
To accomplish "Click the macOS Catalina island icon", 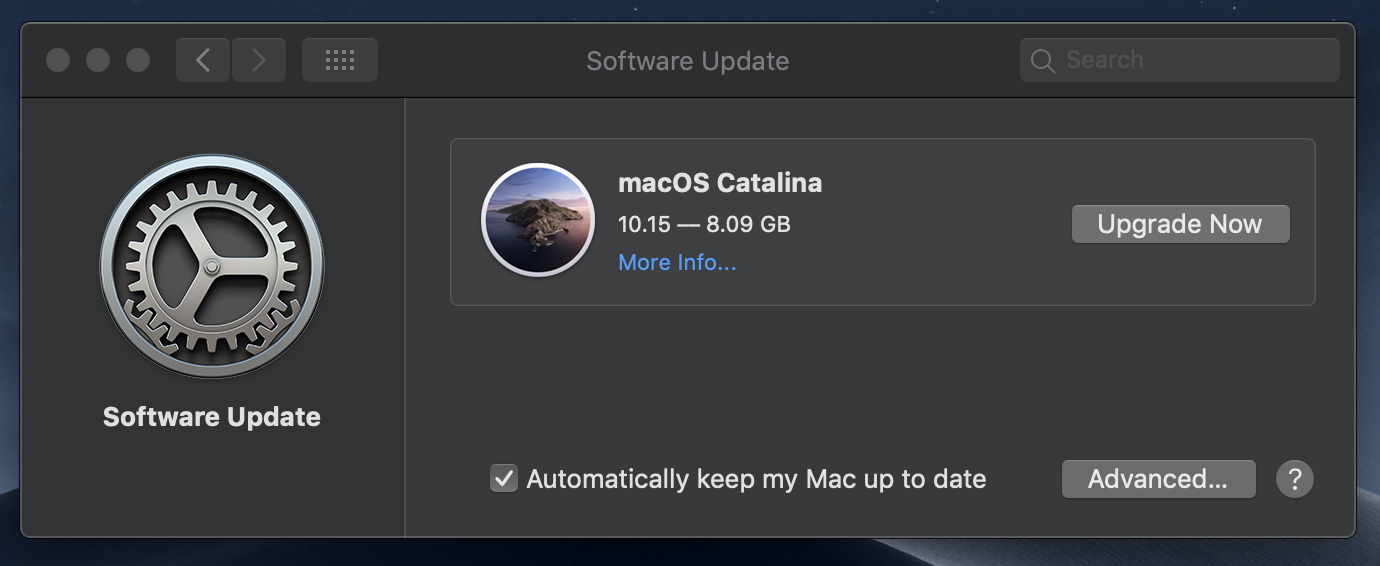I will pyautogui.click(x=538, y=220).
